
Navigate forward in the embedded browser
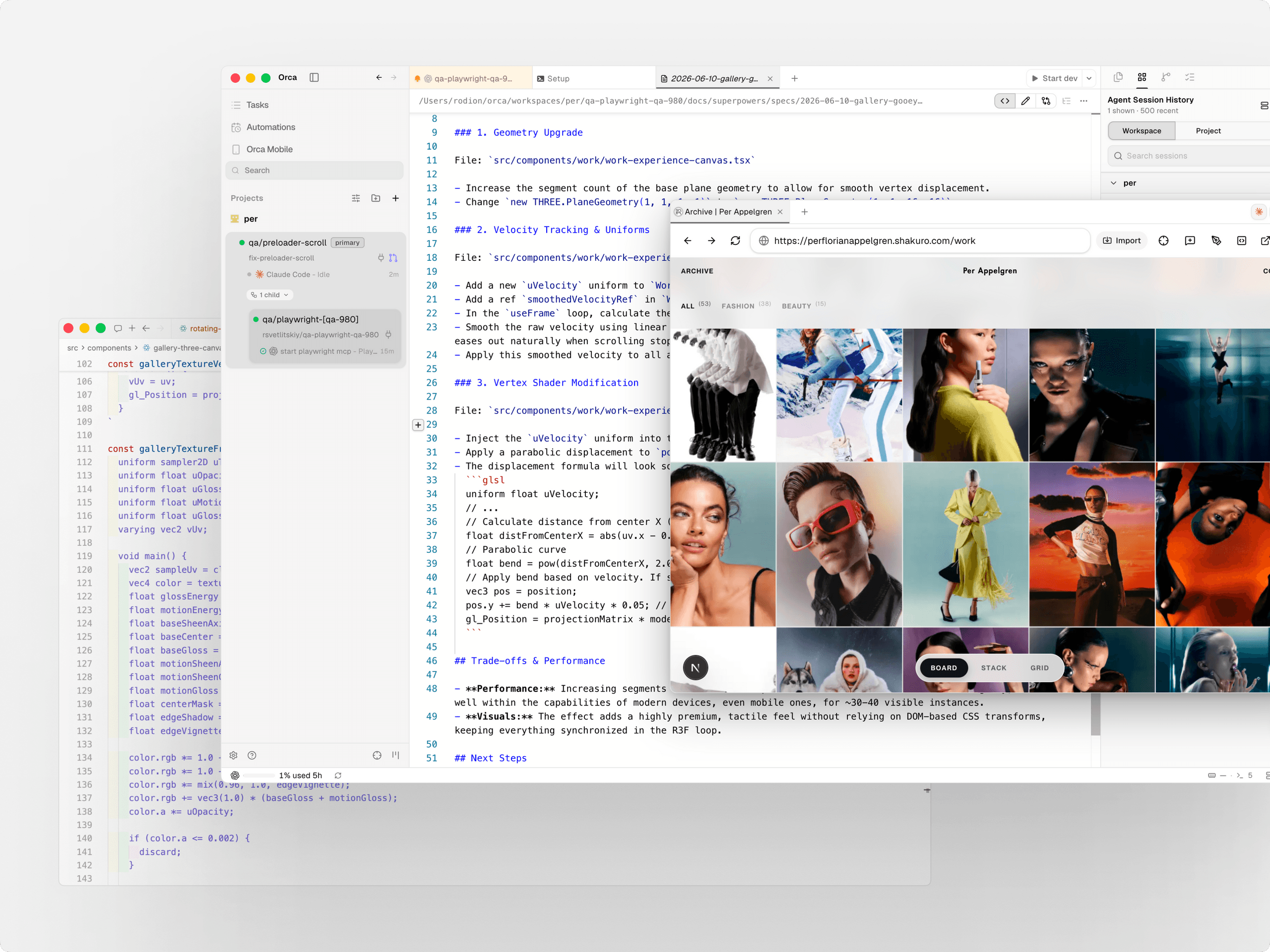tap(711, 241)
